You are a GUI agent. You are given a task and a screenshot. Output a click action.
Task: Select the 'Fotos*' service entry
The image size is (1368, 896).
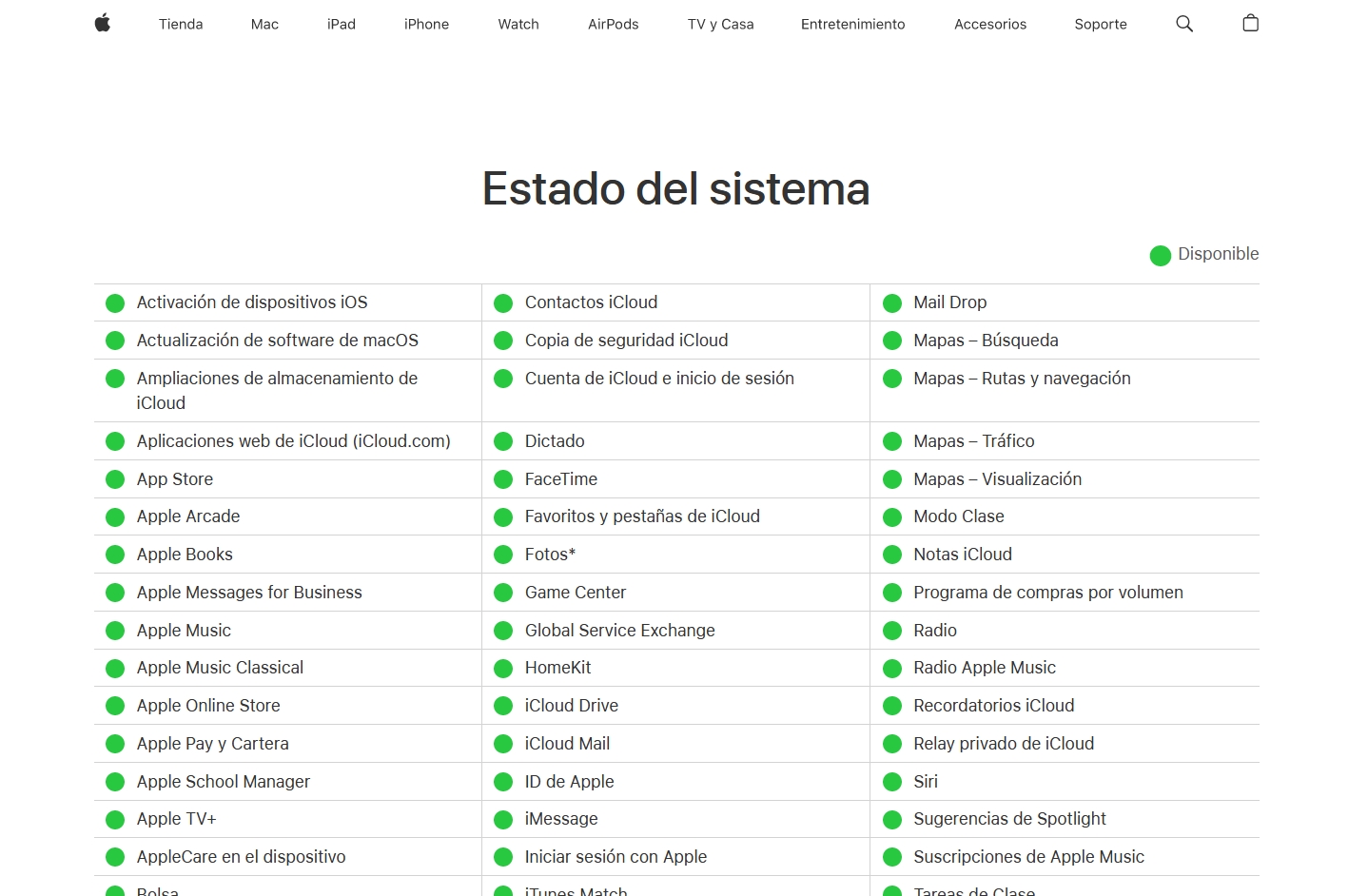coord(550,555)
